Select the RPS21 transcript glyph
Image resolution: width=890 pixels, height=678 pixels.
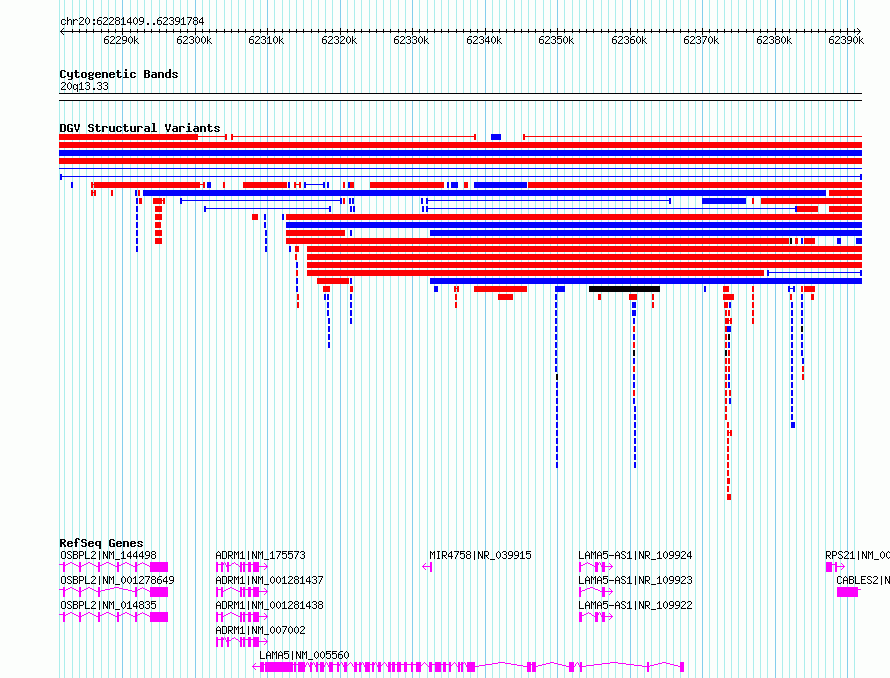click(835, 567)
